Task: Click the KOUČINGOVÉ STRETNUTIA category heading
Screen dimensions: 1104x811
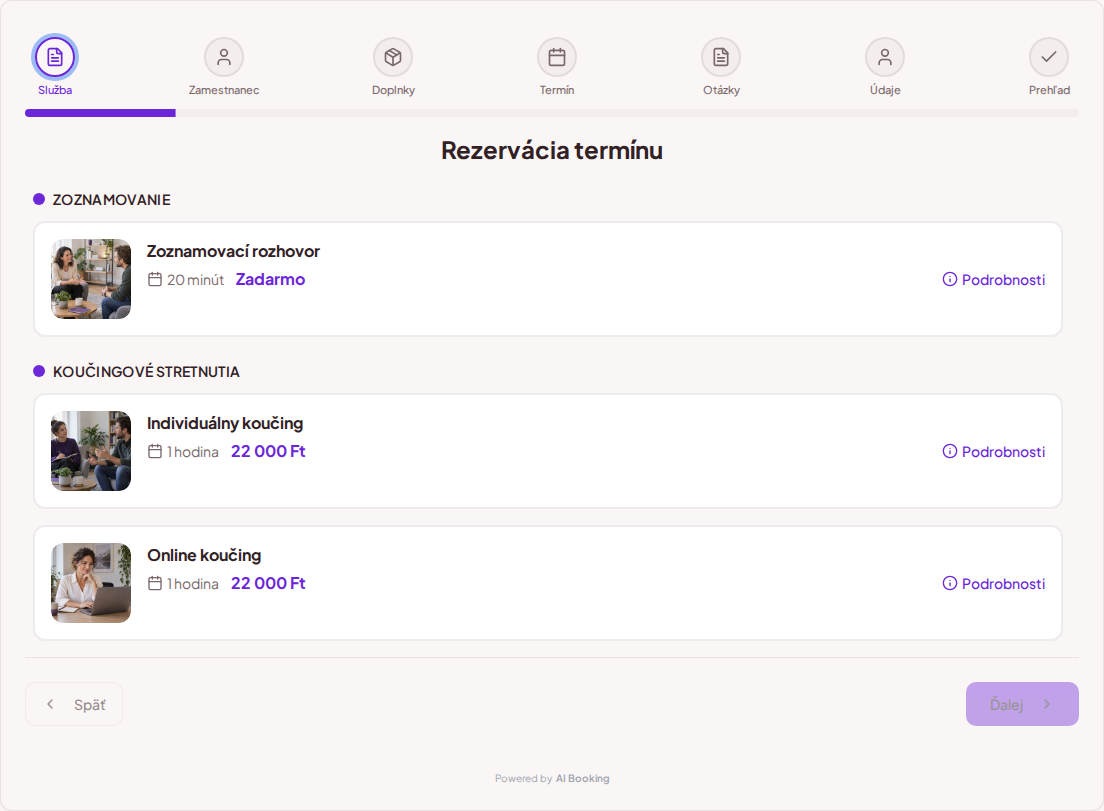Action: point(146,372)
